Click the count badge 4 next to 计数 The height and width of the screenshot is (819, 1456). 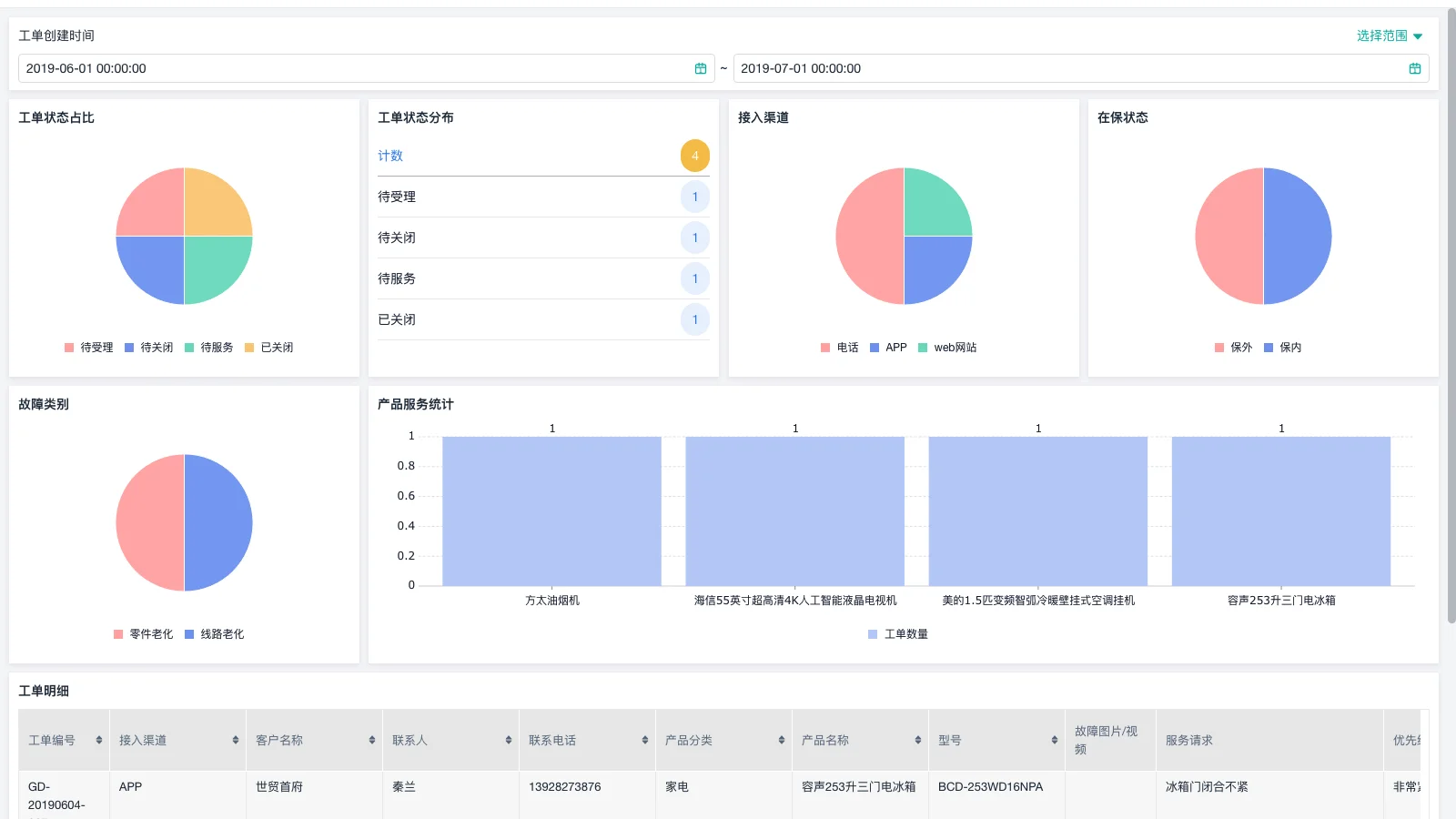point(695,156)
